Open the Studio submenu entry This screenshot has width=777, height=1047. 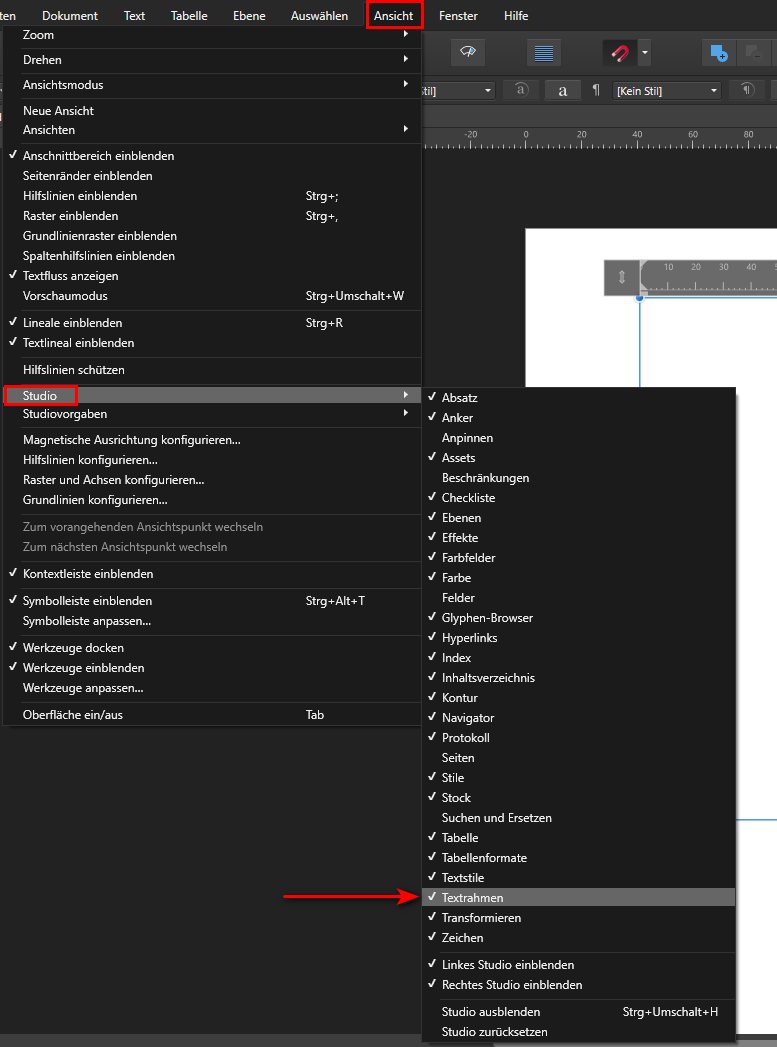point(212,395)
